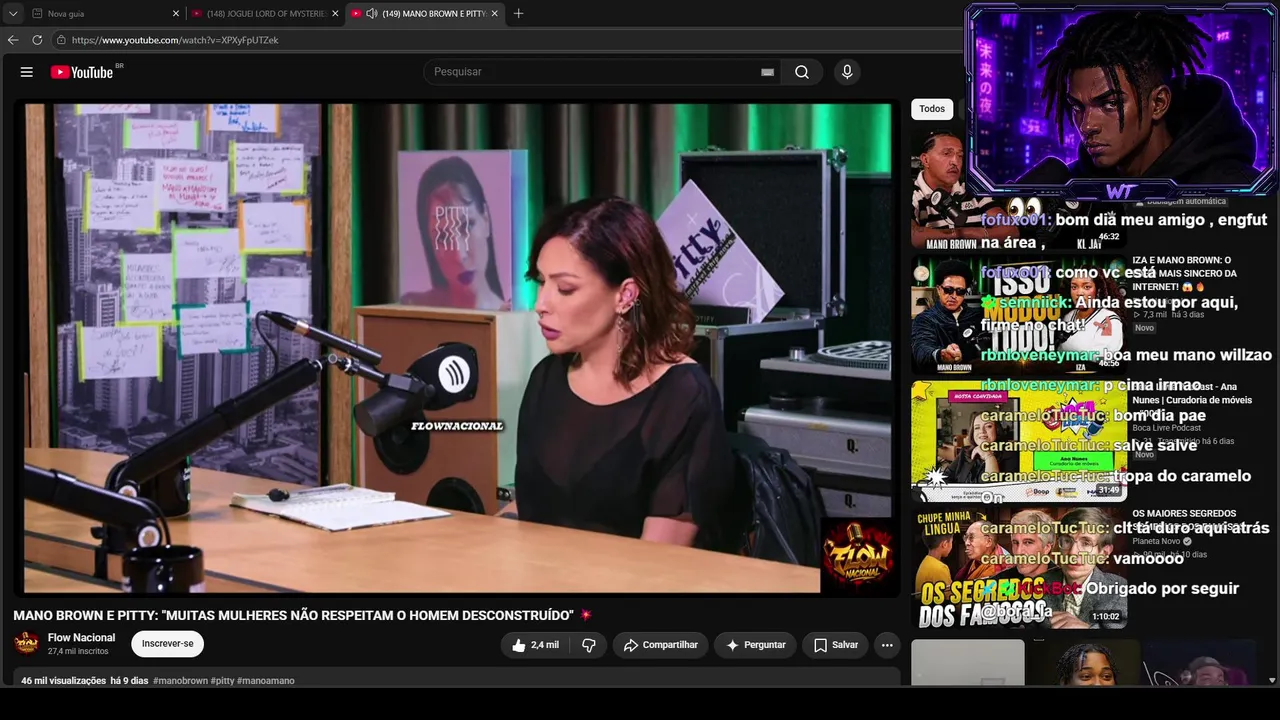Open the Planeta Novo channel name
Image resolution: width=1280 pixels, height=720 pixels.
coord(1155,541)
